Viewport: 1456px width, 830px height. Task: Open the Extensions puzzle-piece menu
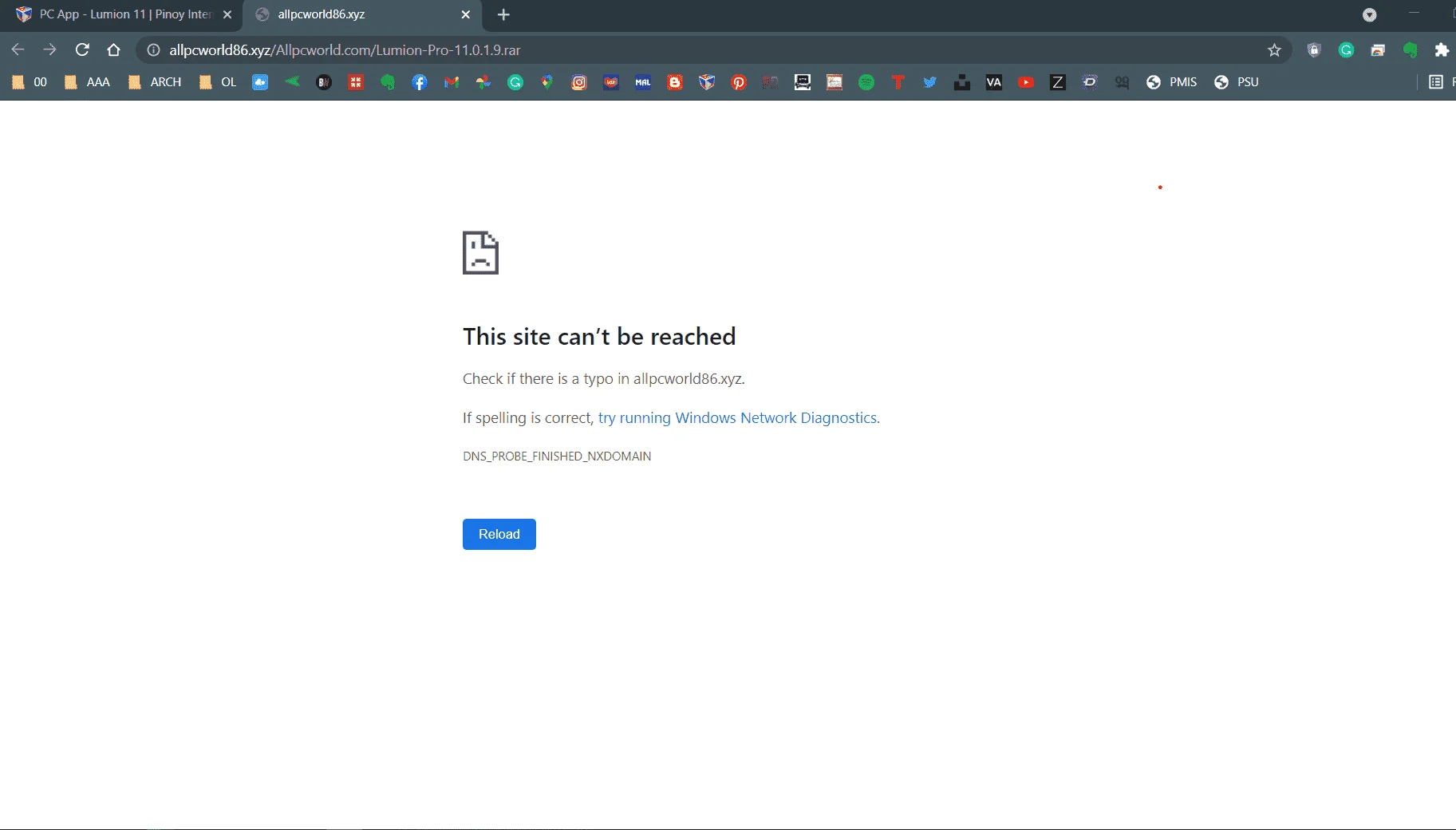[1442, 50]
